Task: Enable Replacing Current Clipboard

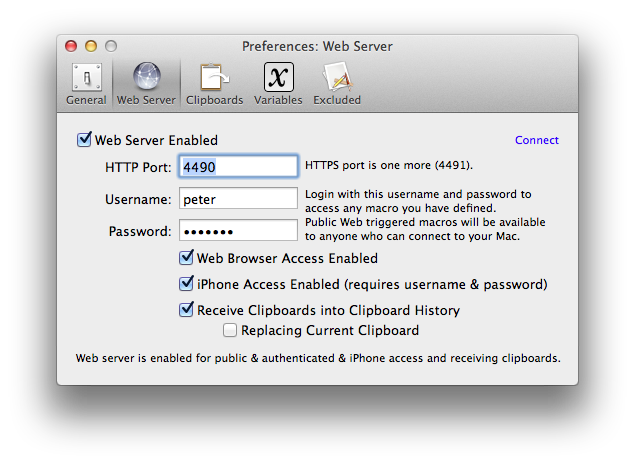Action: [230, 330]
